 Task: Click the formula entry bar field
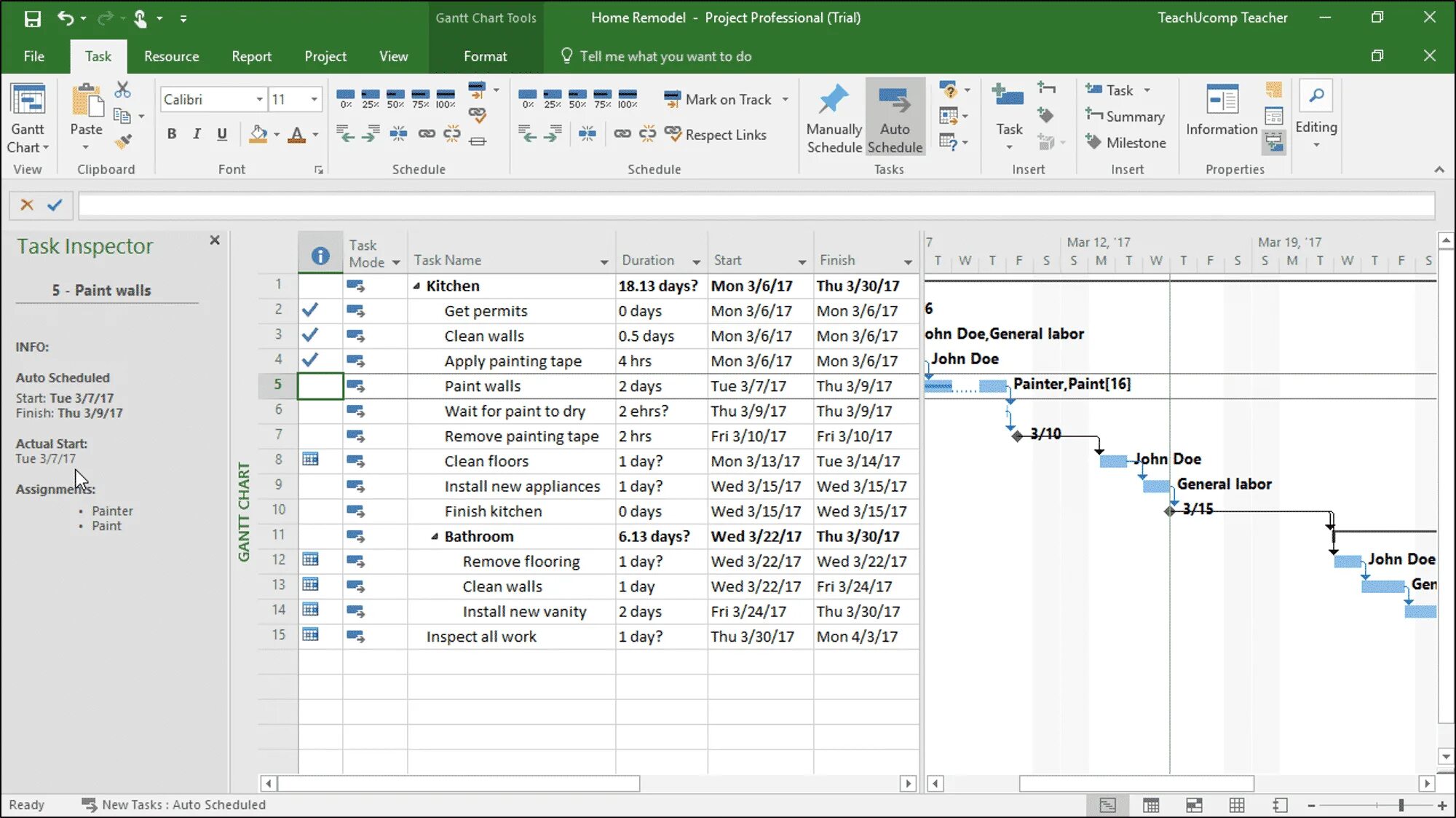[756, 205]
